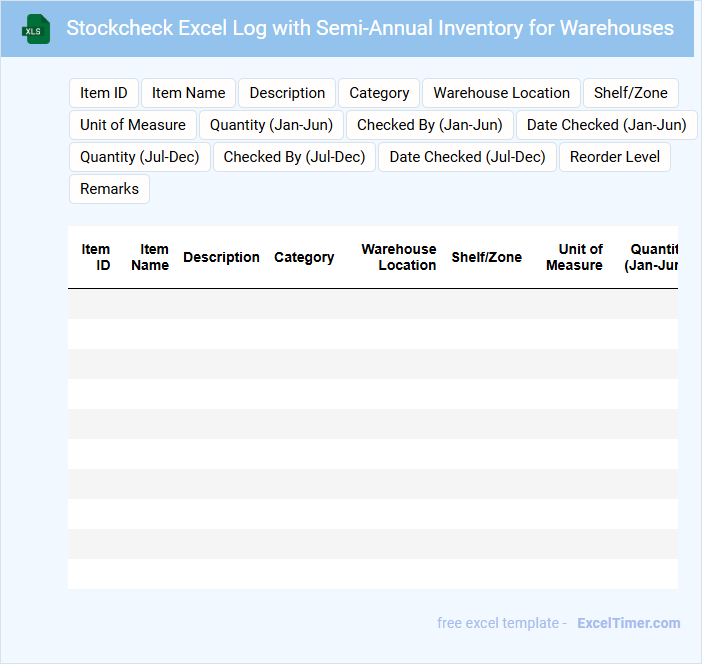The width and height of the screenshot is (702, 664).
Task: Click the page title heading text
Action: (x=370, y=28)
